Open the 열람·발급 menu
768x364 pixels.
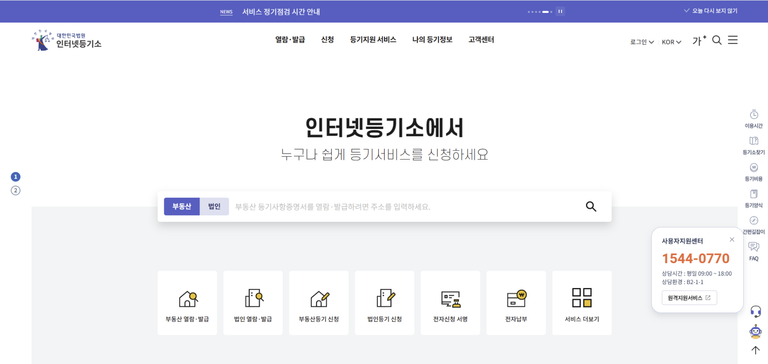tap(290, 40)
